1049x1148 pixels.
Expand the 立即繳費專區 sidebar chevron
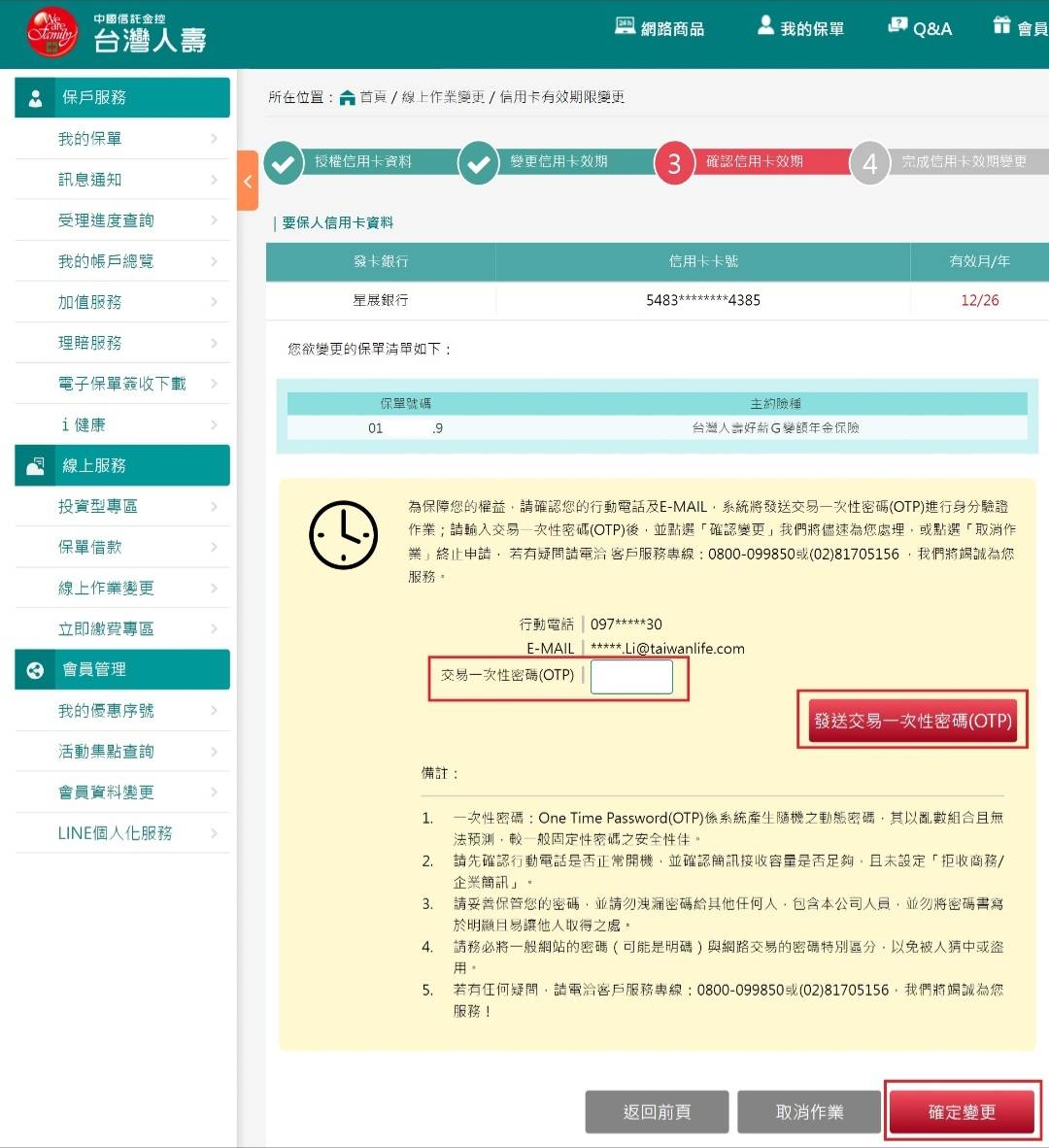click(x=214, y=629)
